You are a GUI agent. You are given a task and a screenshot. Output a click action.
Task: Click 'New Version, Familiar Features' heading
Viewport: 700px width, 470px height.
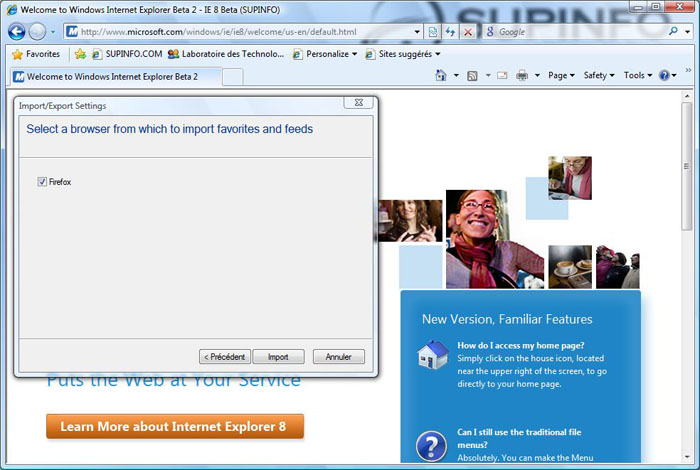click(x=507, y=319)
